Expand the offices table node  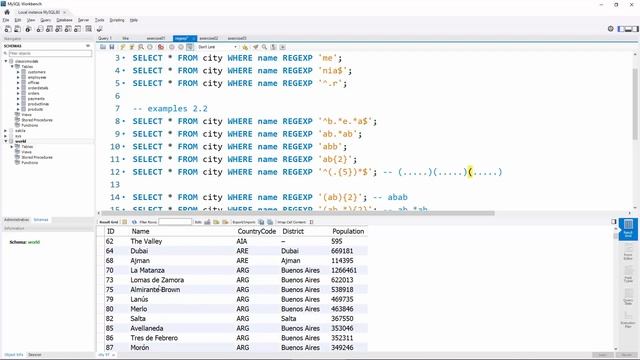pos(18,82)
